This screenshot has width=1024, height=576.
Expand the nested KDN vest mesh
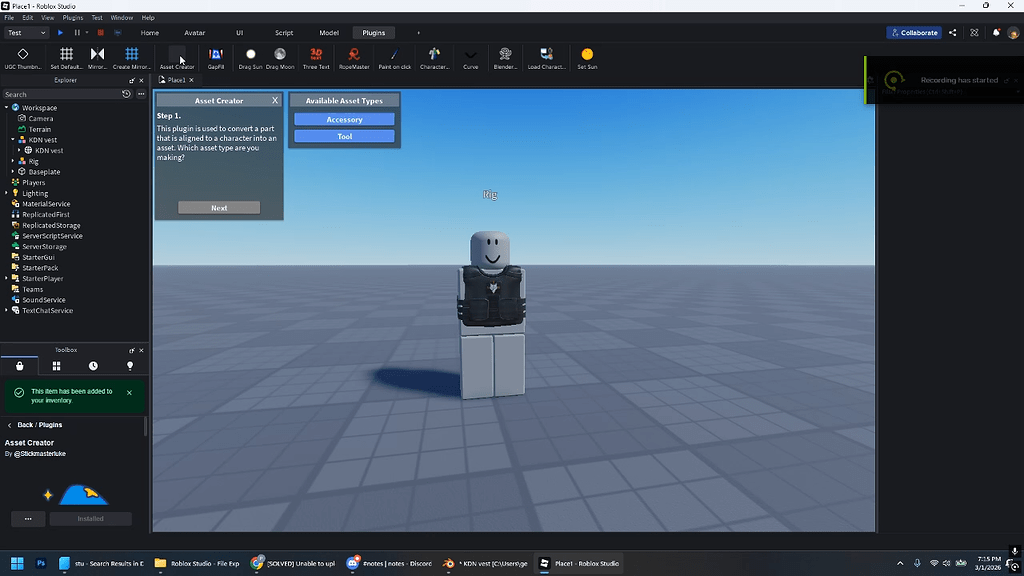tap(20, 150)
